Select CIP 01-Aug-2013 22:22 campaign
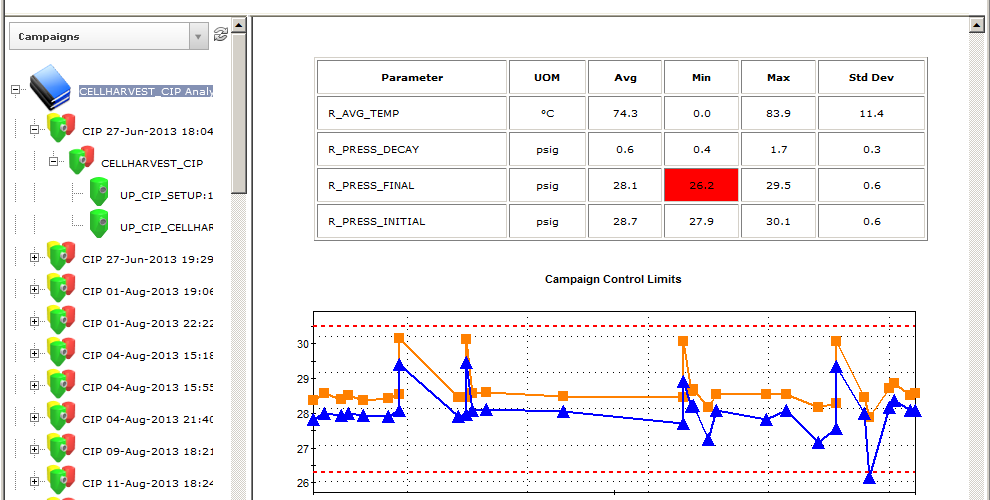This screenshot has width=990, height=500. click(148, 323)
